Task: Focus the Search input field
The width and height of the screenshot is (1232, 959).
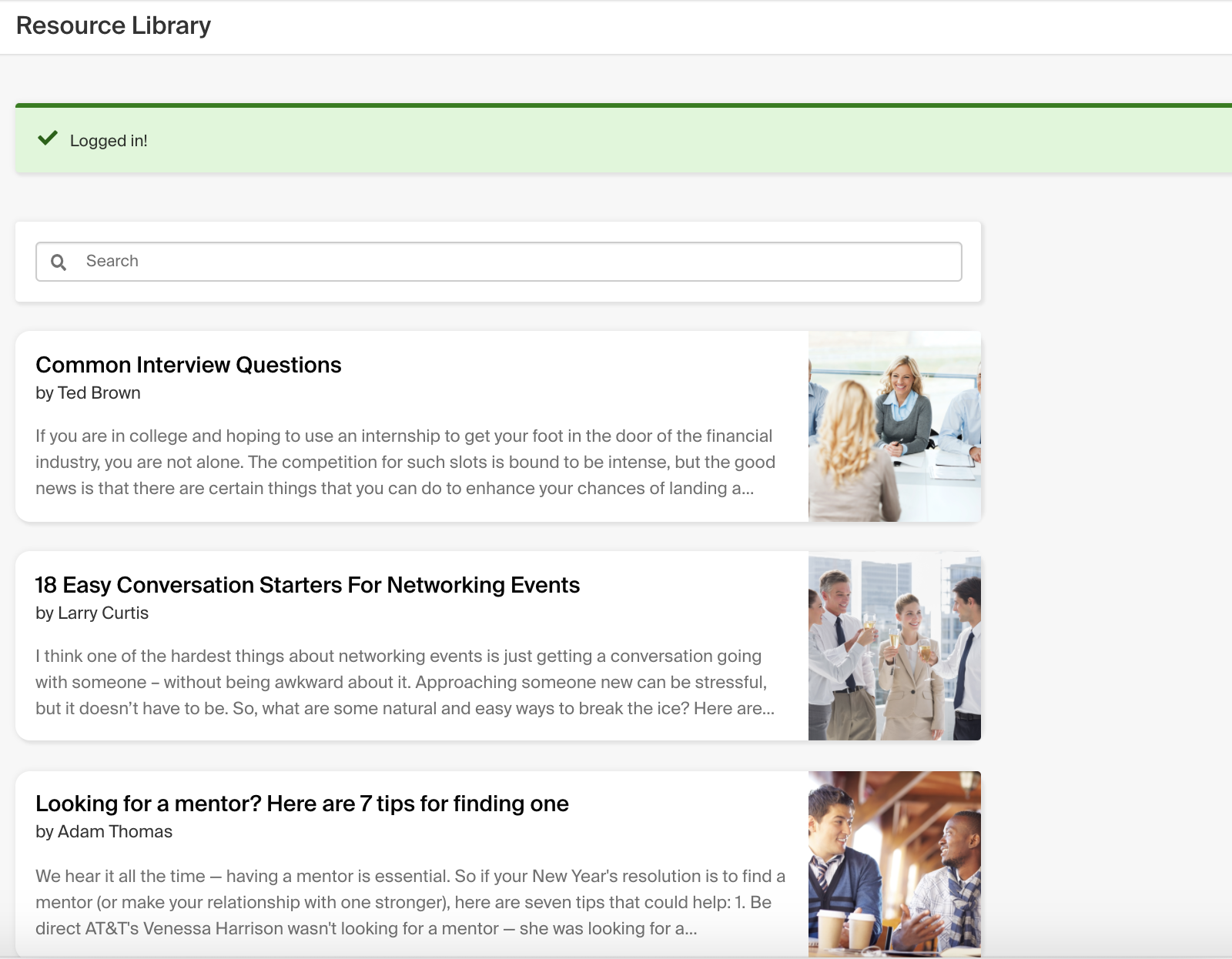Action: pyautogui.click(x=499, y=262)
